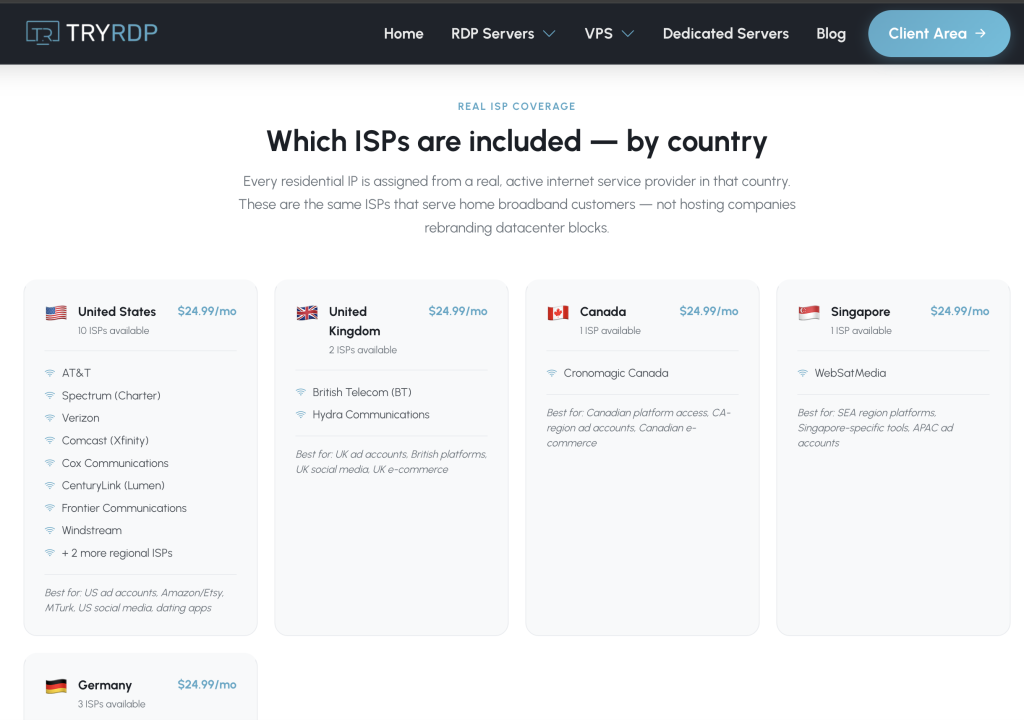Image resolution: width=1024 pixels, height=720 pixels.
Task: Click the Verizon ISP entry
Action: click(80, 417)
